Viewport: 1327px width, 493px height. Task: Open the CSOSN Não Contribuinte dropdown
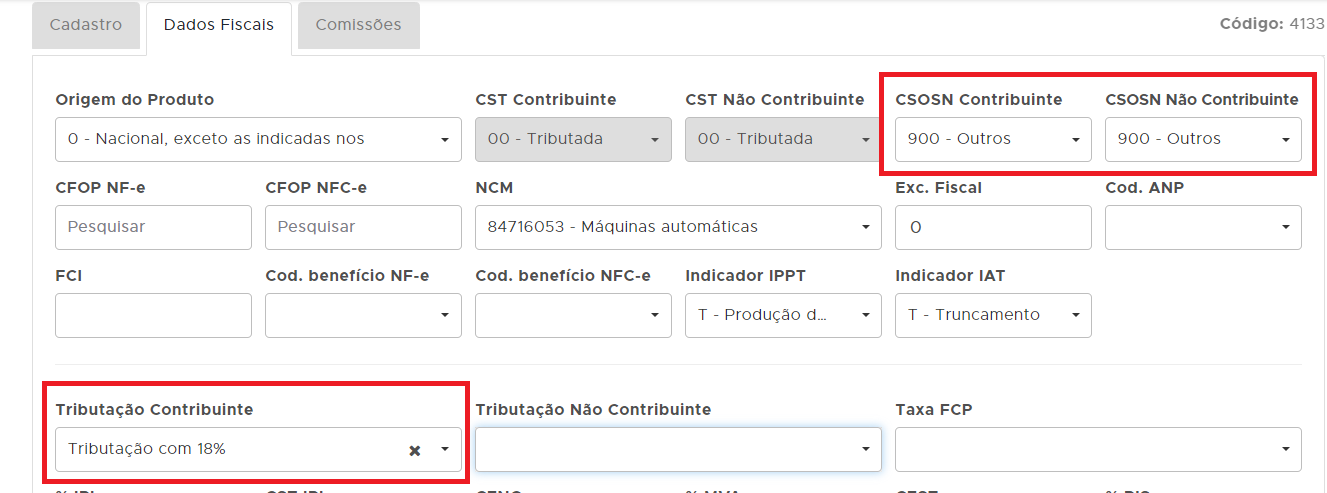[x=1202, y=139]
